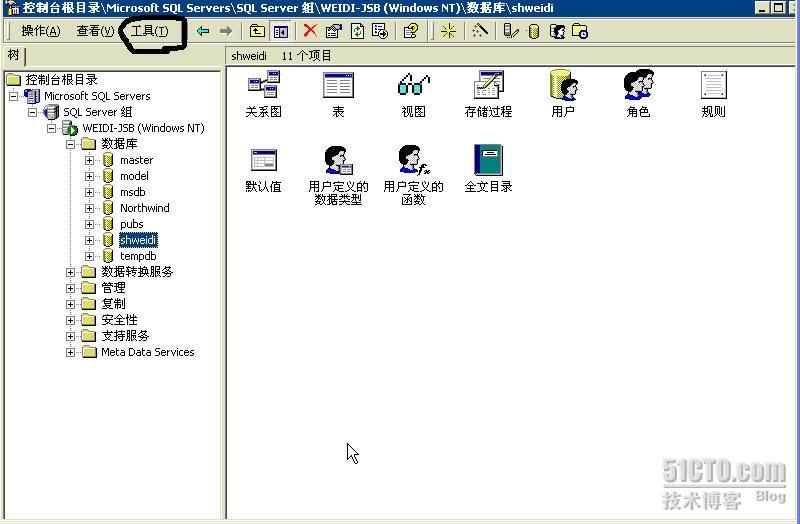Open help via the question mark icon

pyautogui.click(x=411, y=31)
